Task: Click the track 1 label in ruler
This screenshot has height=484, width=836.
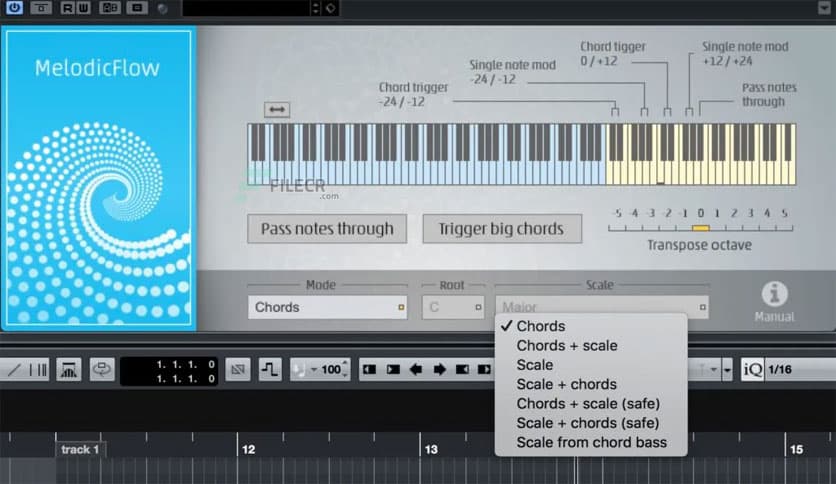Action: pos(80,449)
